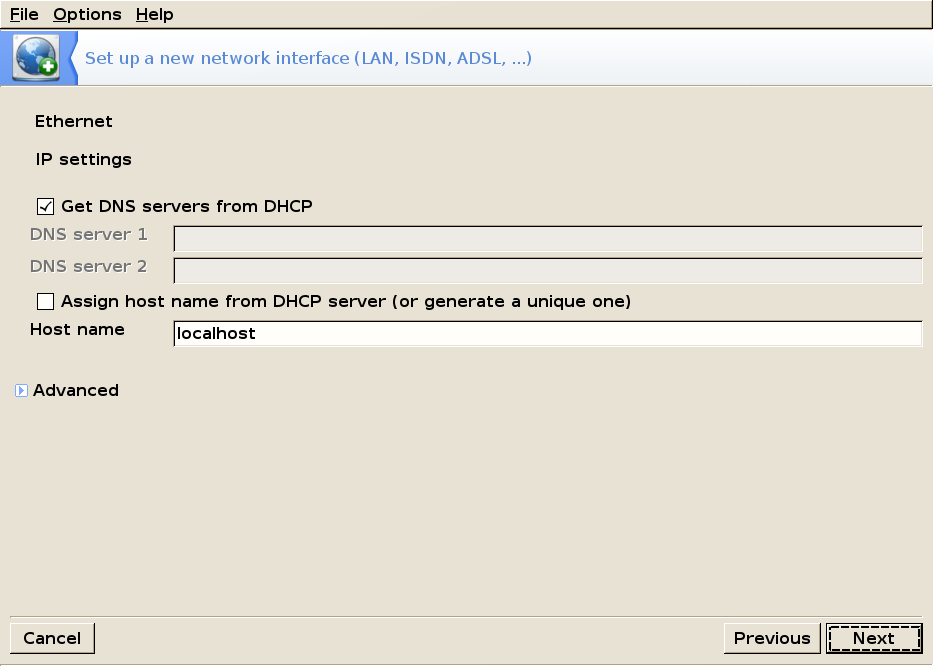Click the DNS server 1 label
The image size is (933, 666).
89,234
